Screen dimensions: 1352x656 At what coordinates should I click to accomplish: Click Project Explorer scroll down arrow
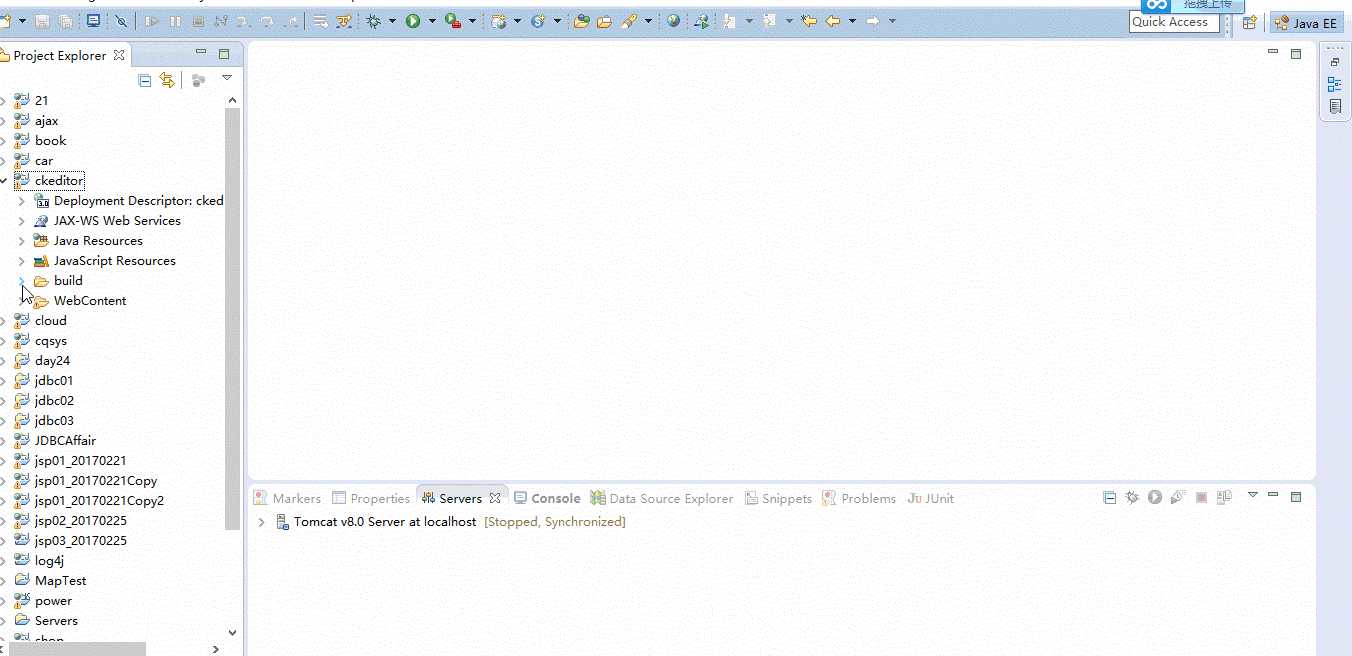pyautogui.click(x=233, y=632)
